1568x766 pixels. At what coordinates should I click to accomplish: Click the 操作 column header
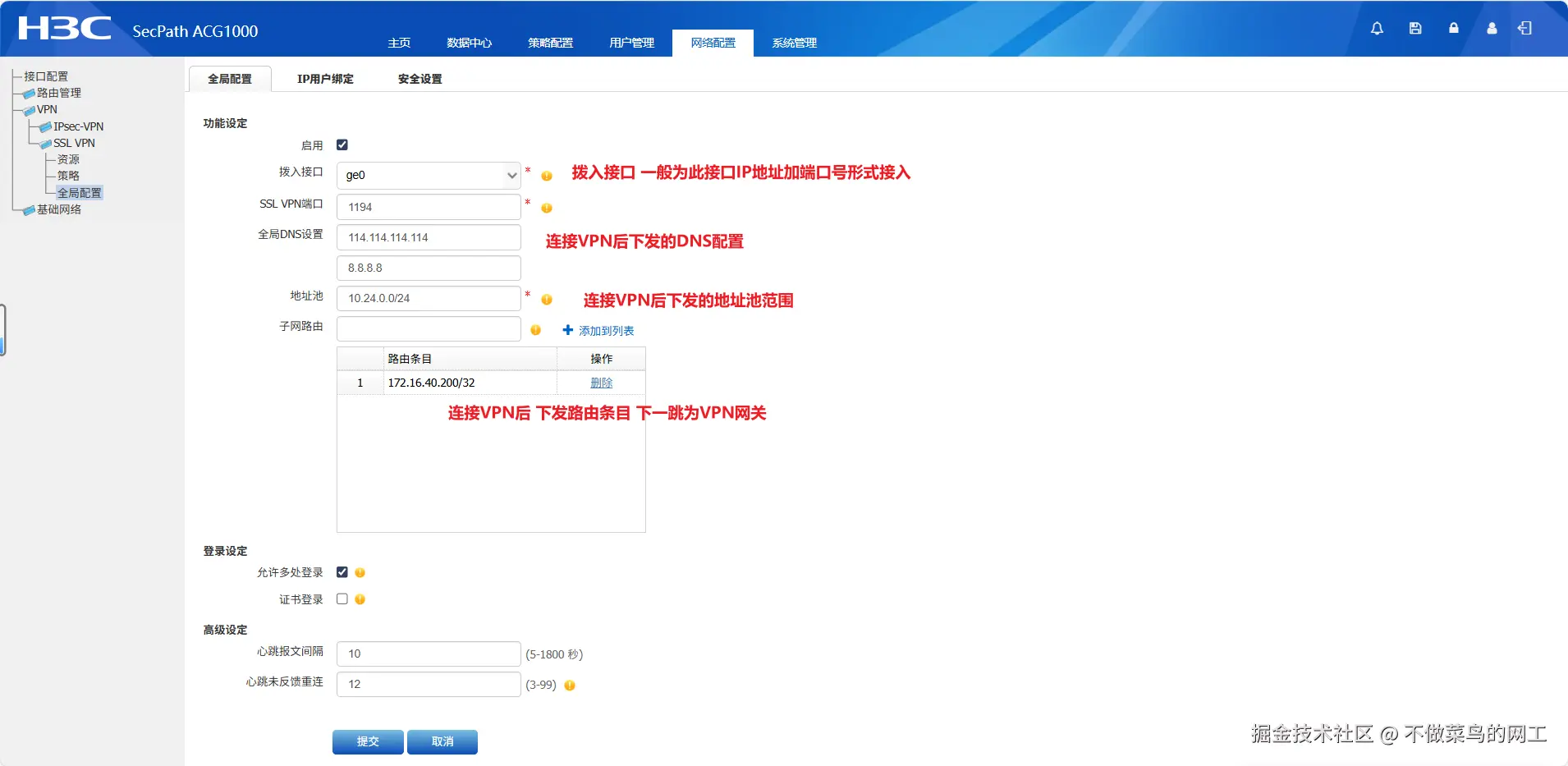601,359
